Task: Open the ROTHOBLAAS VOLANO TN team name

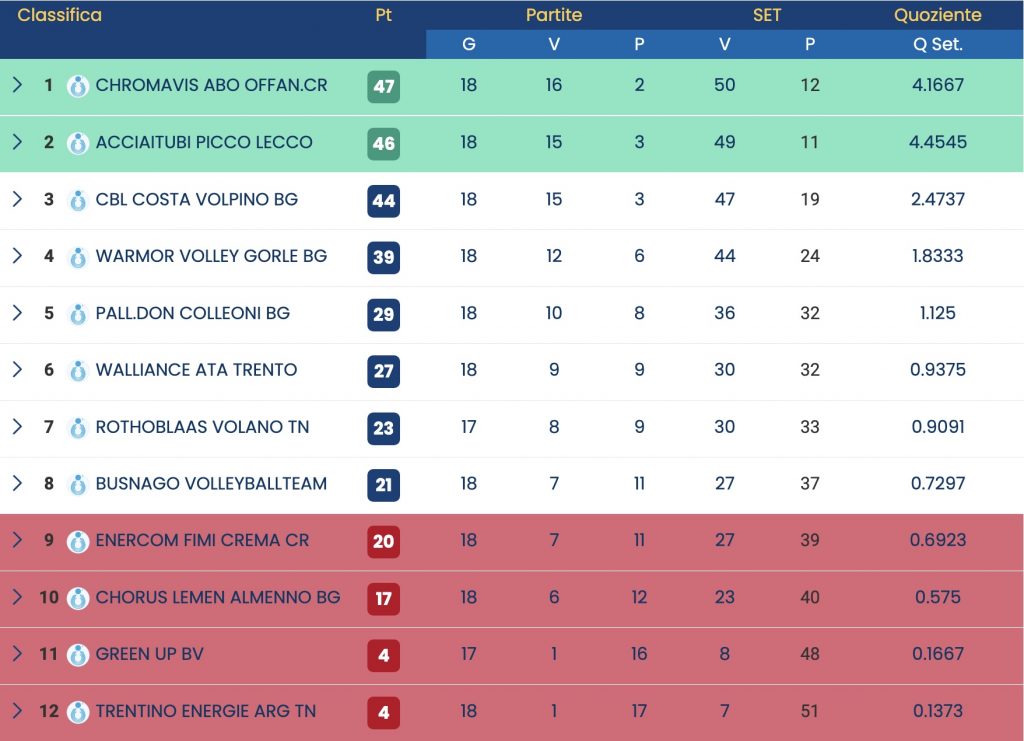Action: (x=202, y=427)
